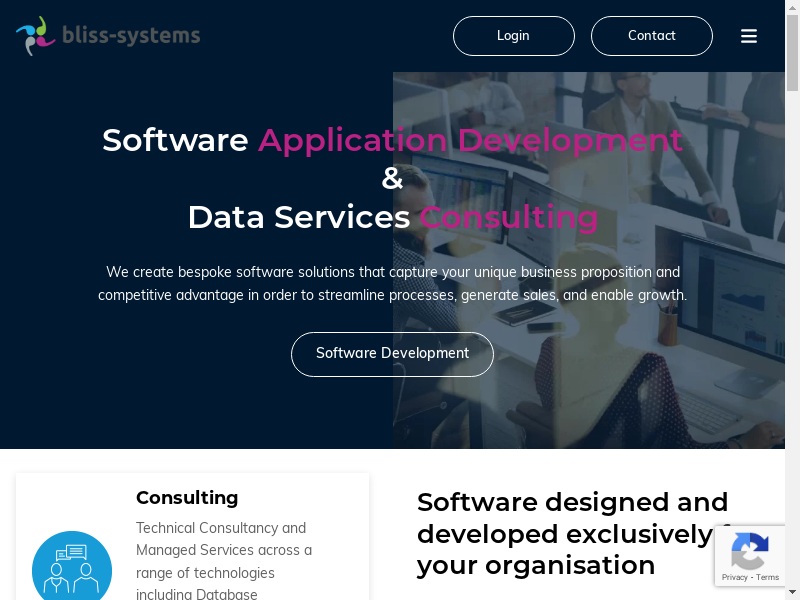This screenshot has width=800, height=600.
Task: Click the bliss-systems pinwheel logo icon
Action: coord(35,36)
